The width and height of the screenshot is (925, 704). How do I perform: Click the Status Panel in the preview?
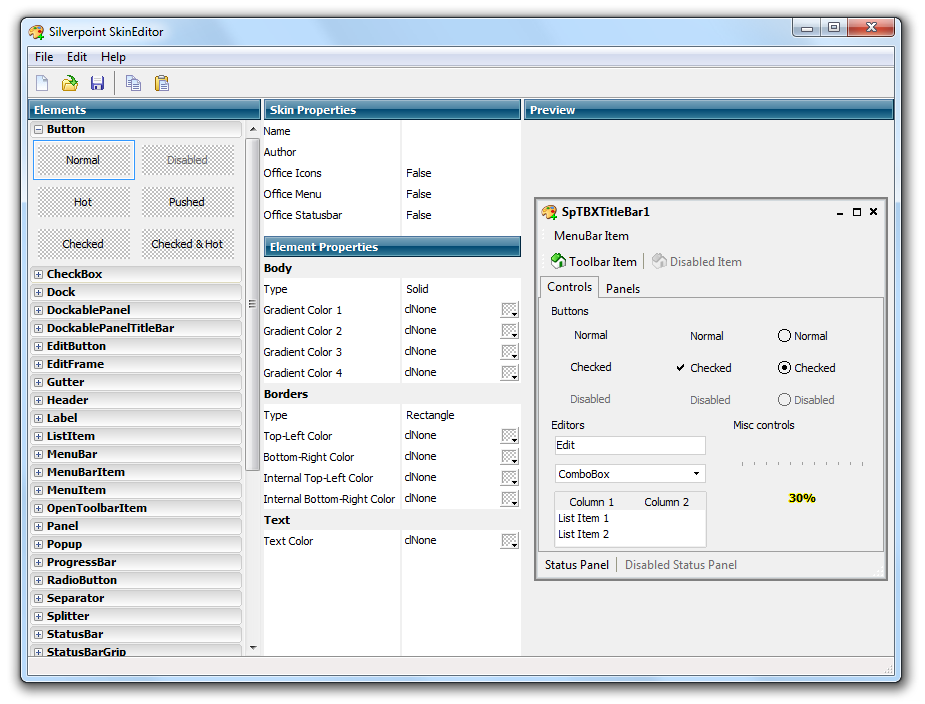point(577,565)
